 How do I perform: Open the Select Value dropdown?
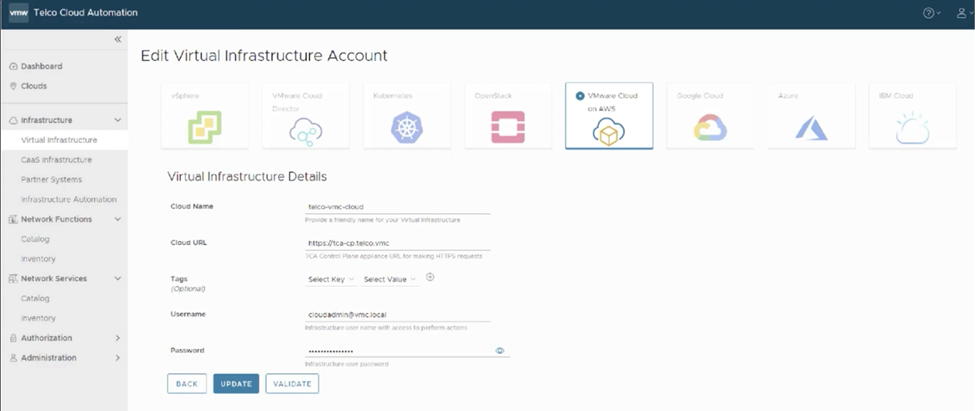pyautogui.click(x=390, y=280)
